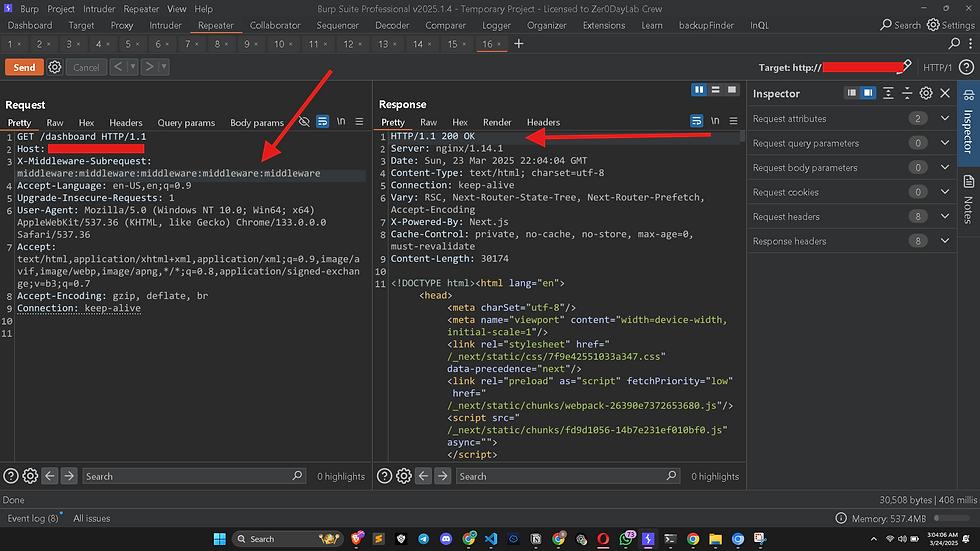The height and width of the screenshot is (551, 980).
Task: Go to previous request in history
Action: pos(118,67)
